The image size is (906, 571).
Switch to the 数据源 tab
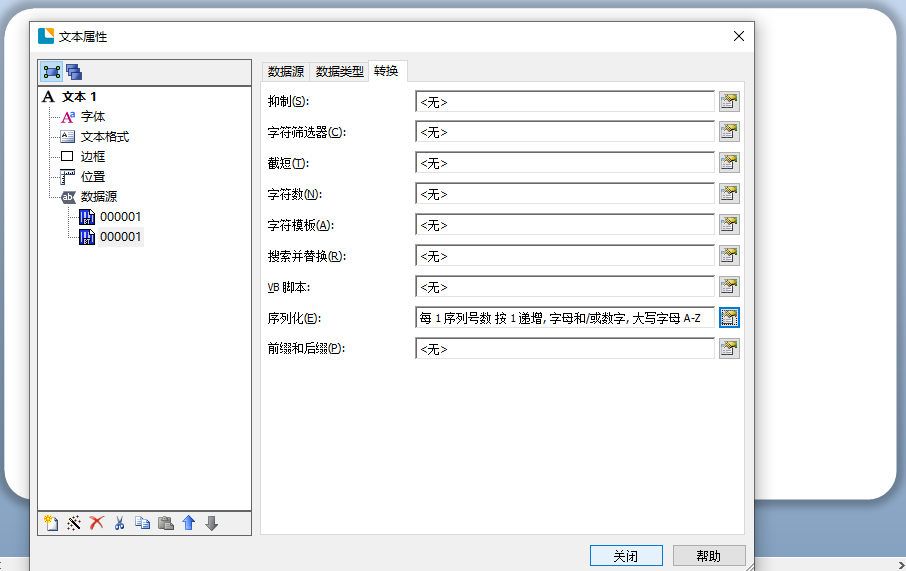[286, 71]
